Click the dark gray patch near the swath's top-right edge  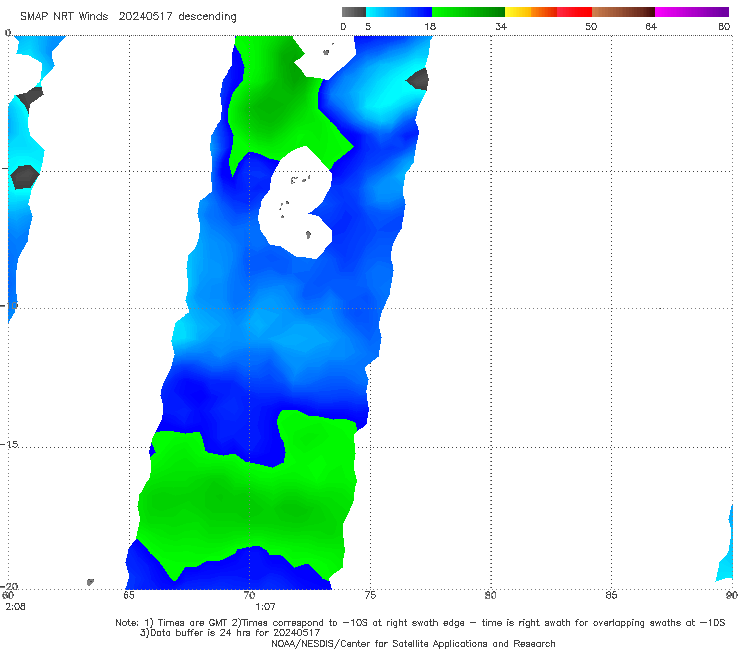tap(418, 79)
